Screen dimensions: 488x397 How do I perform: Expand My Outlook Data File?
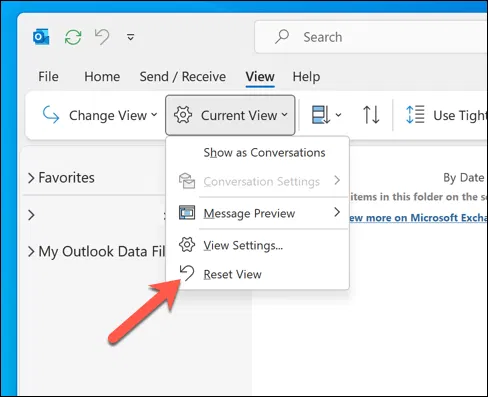pyautogui.click(x=31, y=252)
